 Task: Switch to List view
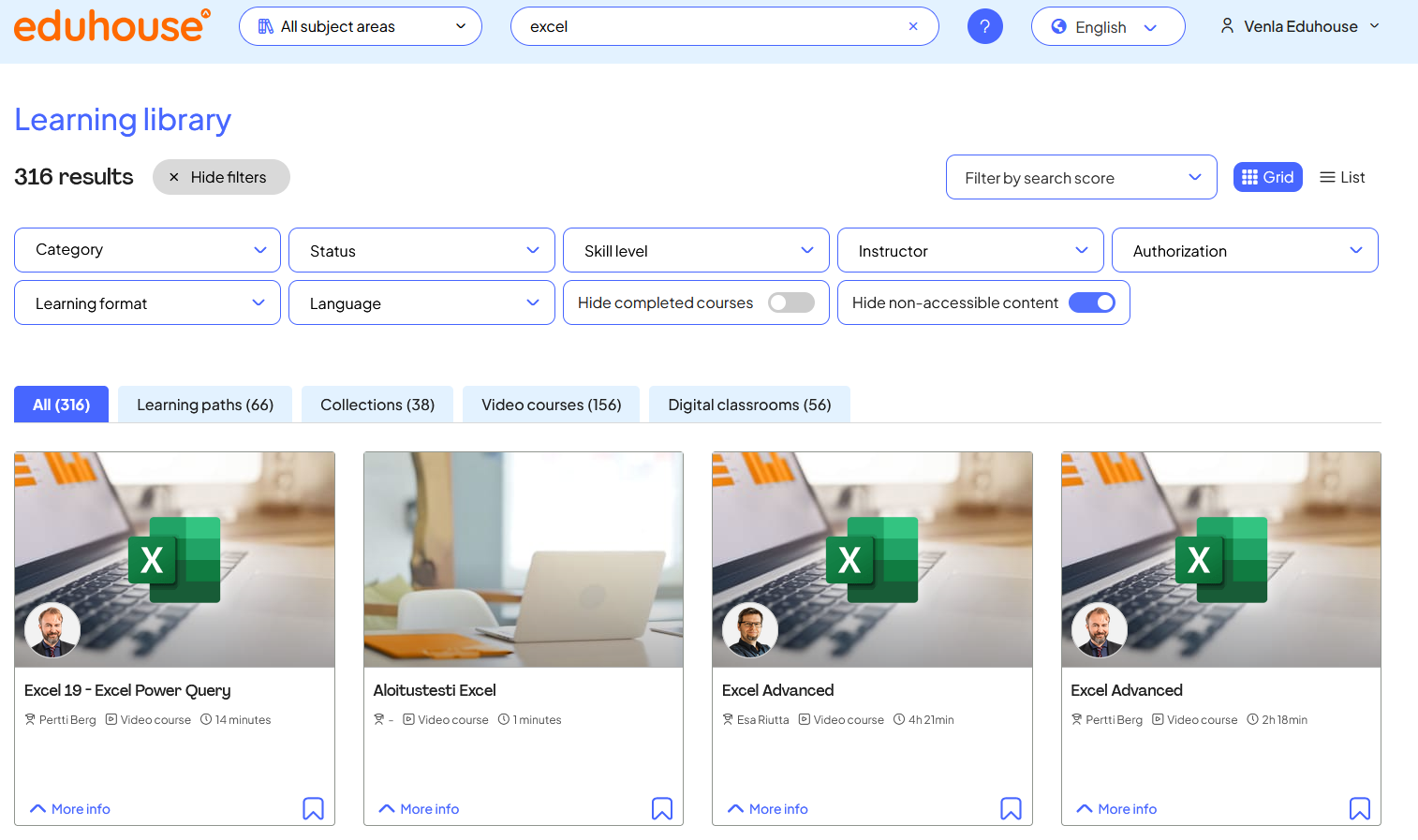[x=1342, y=177]
